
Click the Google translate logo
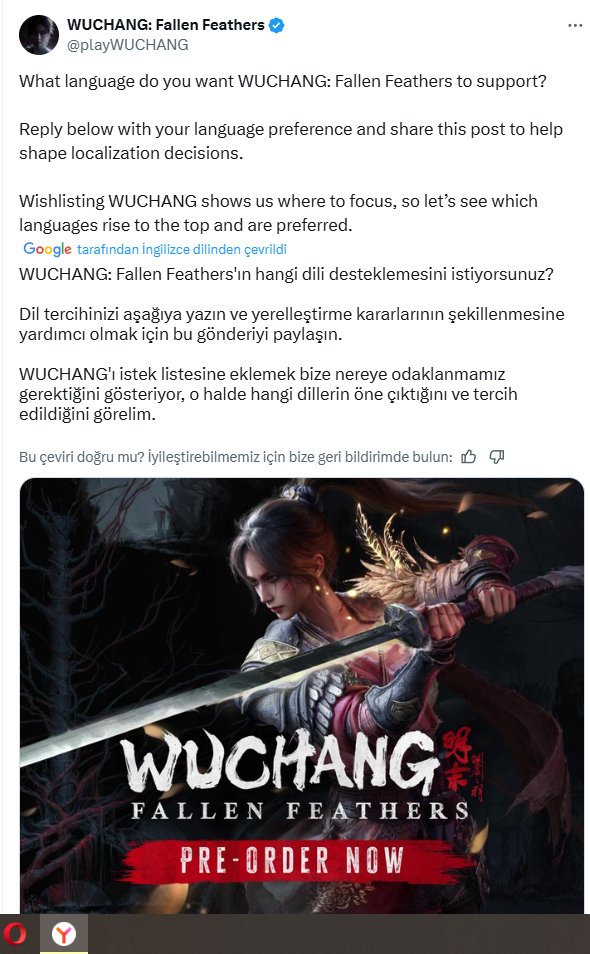47,249
